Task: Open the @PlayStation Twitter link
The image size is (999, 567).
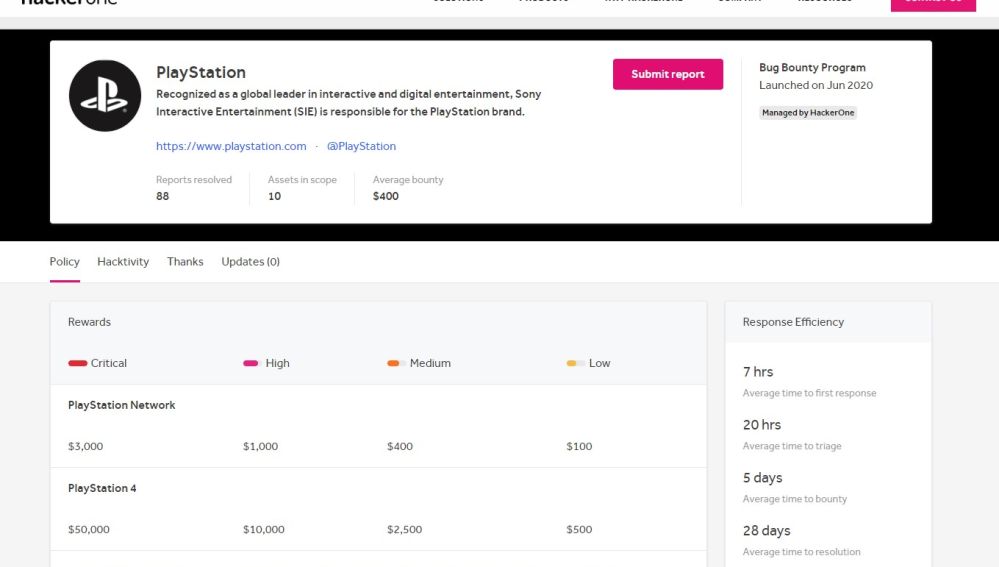Action: (x=361, y=146)
